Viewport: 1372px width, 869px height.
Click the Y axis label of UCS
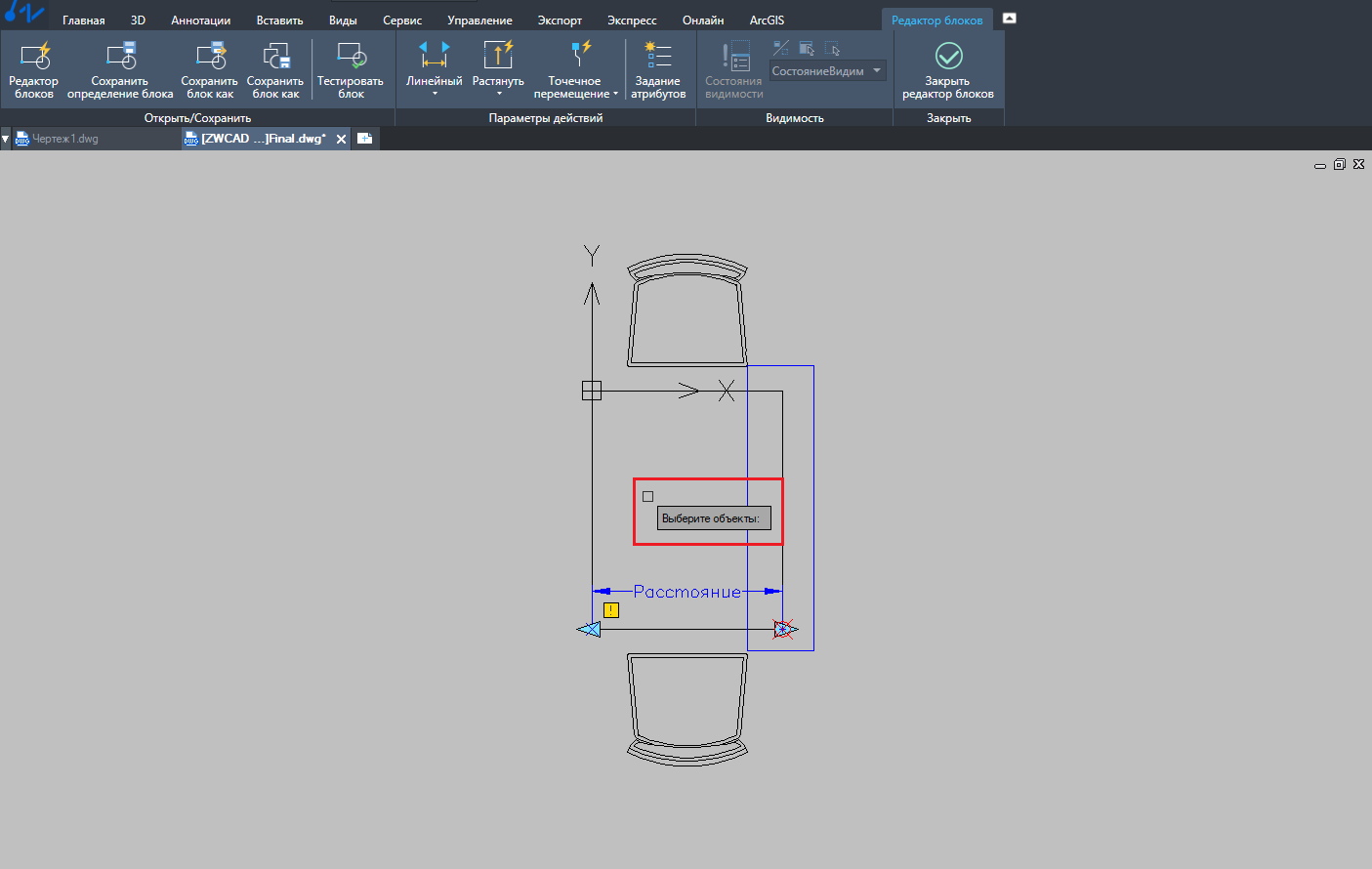coord(592,256)
